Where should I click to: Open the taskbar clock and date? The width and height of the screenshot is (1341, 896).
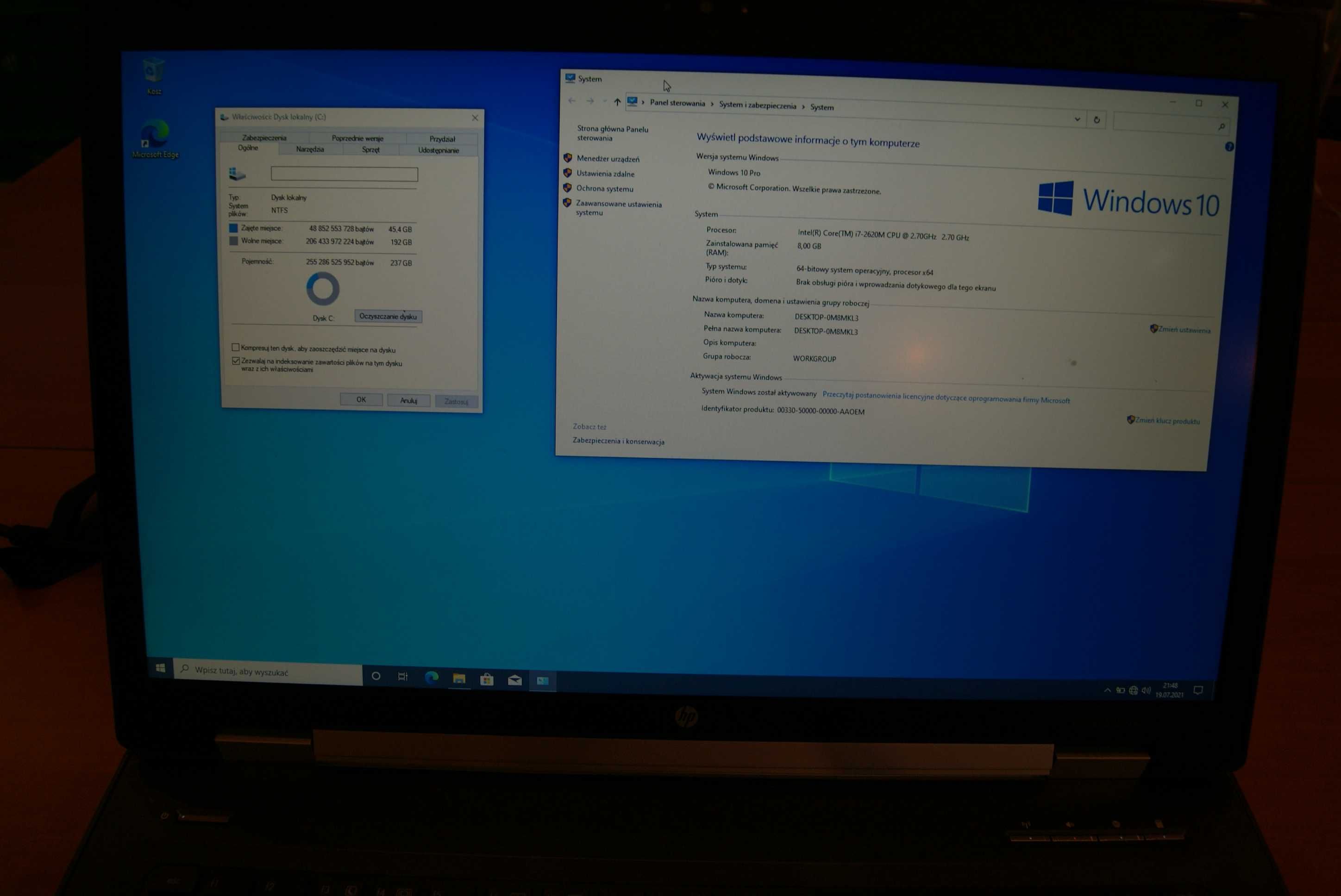pos(1169,691)
